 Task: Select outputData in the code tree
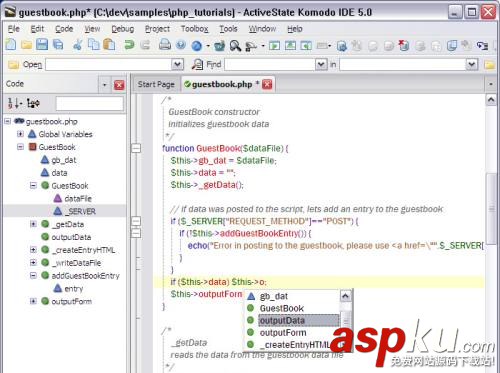point(71,237)
